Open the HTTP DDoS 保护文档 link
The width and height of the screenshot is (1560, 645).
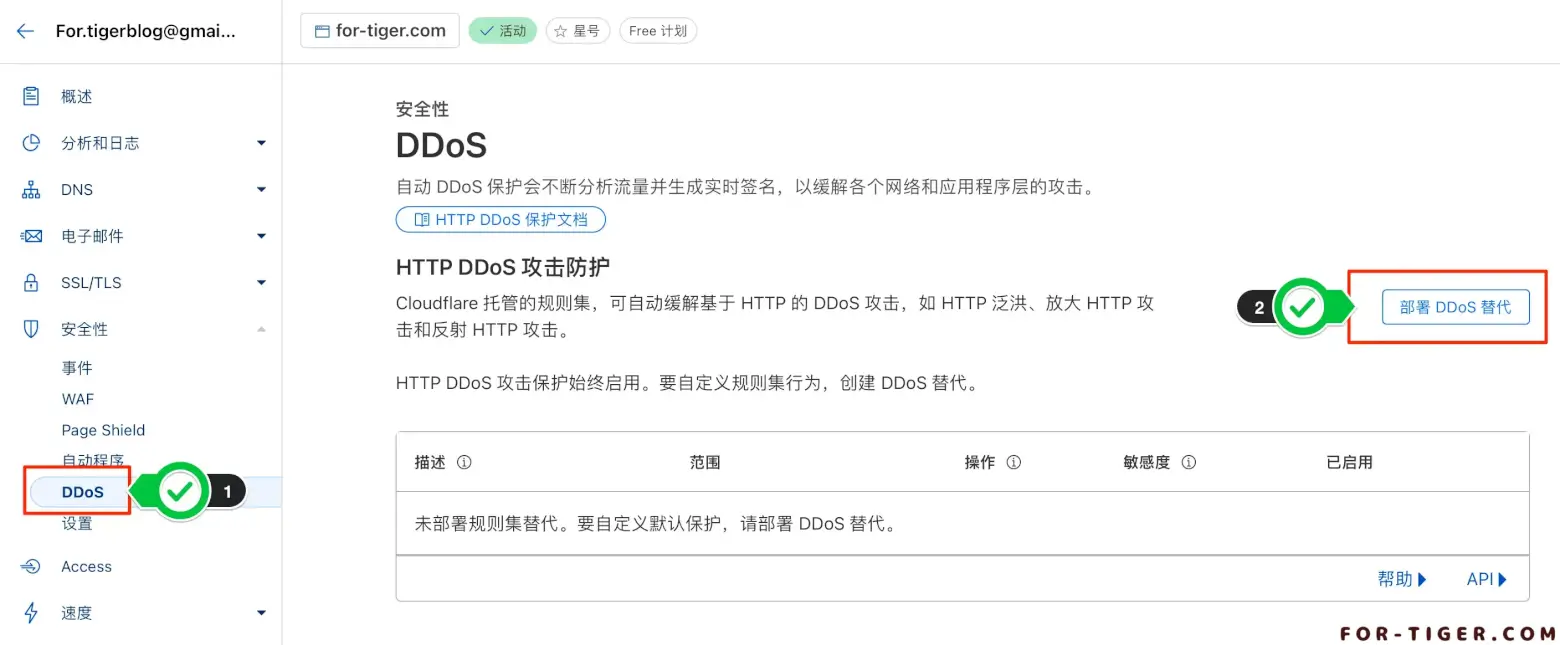point(500,219)
